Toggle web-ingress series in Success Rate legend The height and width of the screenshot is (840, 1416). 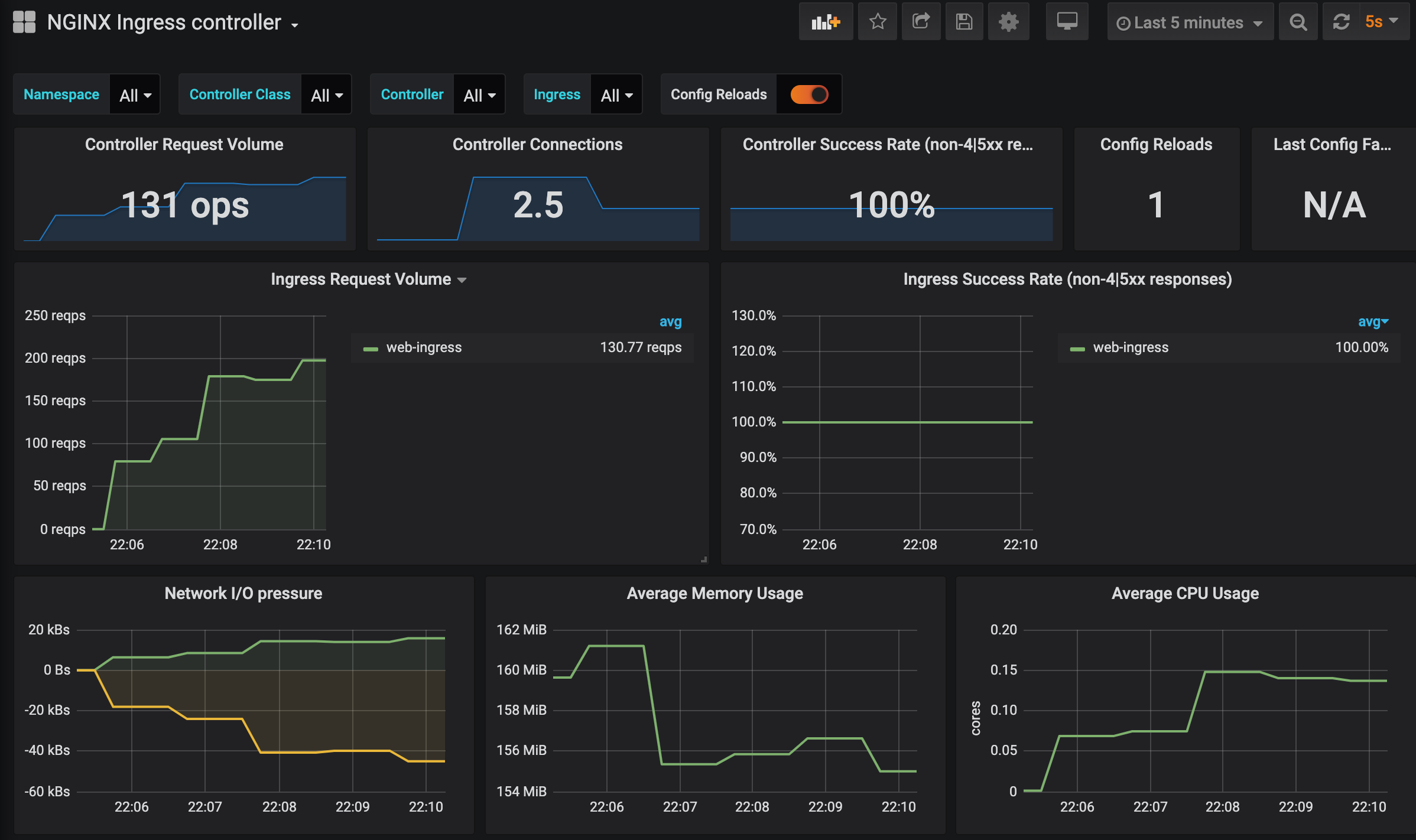1131,347
